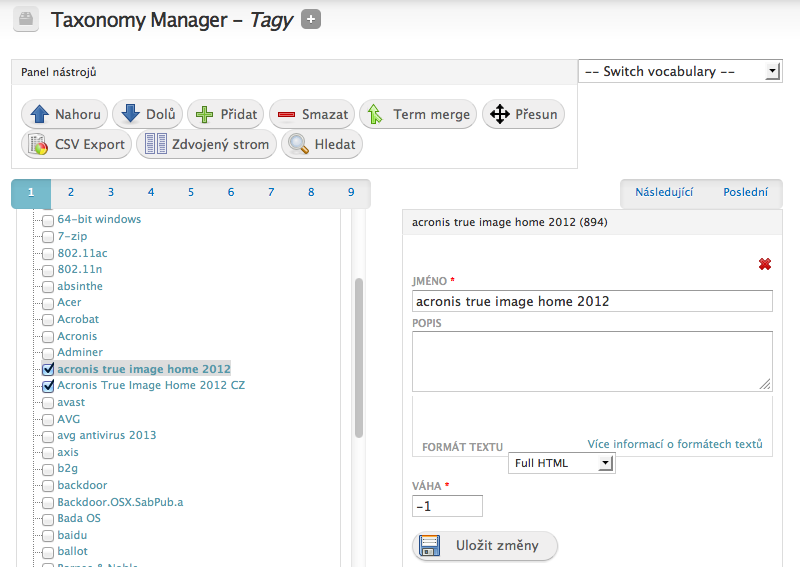Open the Switch vocabulary dropdown
Image resolution: width=800 pixels, height=567 pixels.
[680, 71]
